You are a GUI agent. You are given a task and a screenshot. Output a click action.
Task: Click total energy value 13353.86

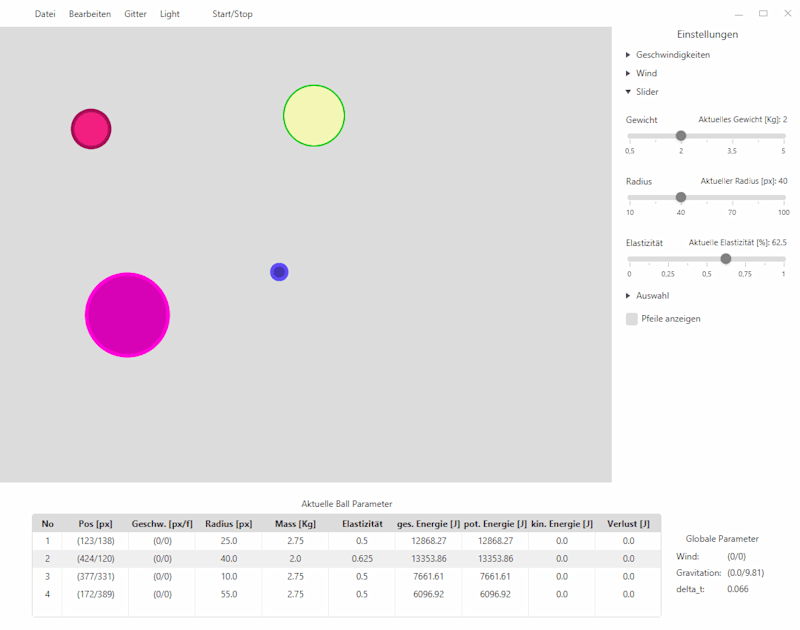click(x=429, y=559)
